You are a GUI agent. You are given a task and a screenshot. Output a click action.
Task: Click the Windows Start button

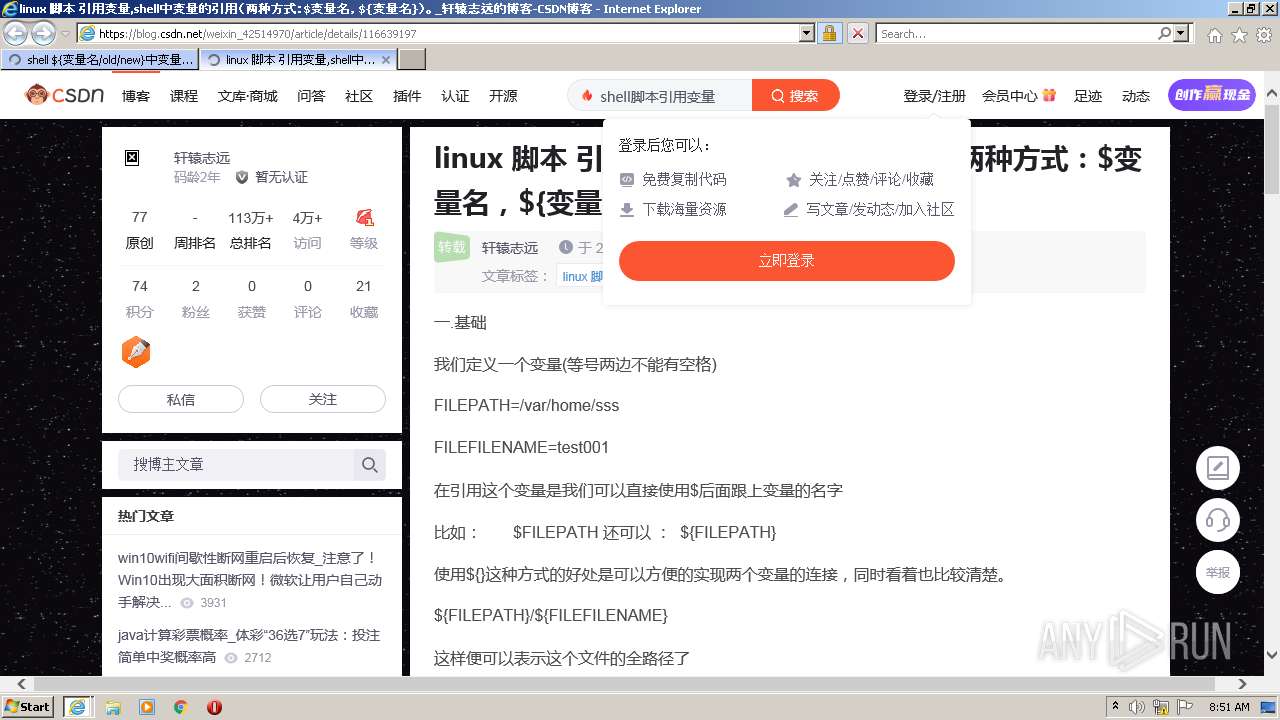click(x=28, y=706)
